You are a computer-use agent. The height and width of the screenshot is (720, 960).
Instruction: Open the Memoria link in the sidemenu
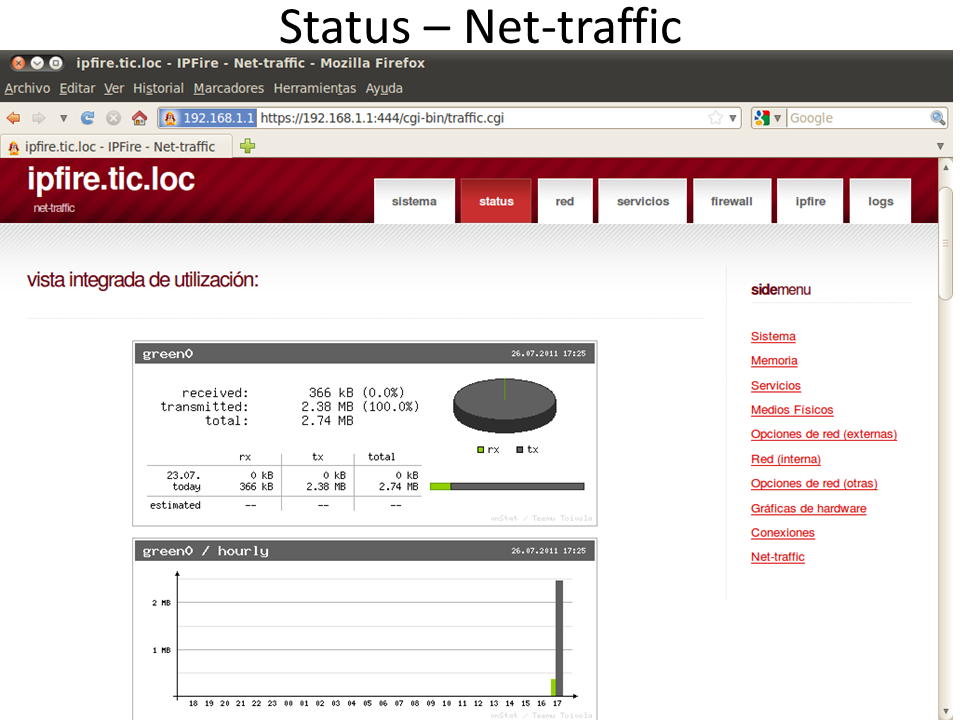[x=774, y=361]
